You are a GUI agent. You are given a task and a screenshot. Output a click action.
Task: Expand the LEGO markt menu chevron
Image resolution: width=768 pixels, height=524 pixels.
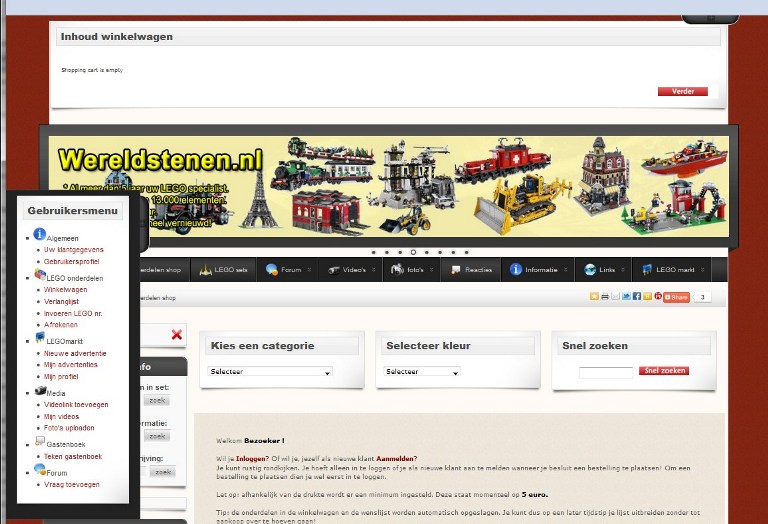coord(702,270)
